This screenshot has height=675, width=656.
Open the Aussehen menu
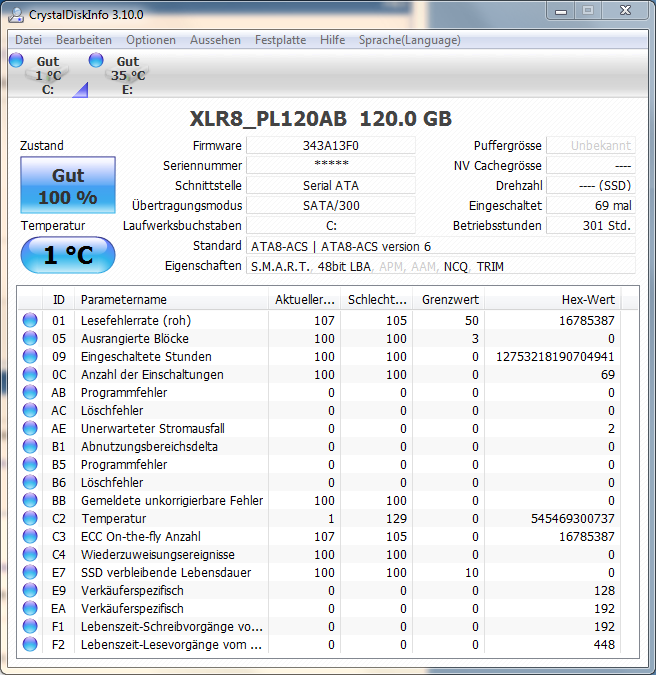[x=215, y=40]
